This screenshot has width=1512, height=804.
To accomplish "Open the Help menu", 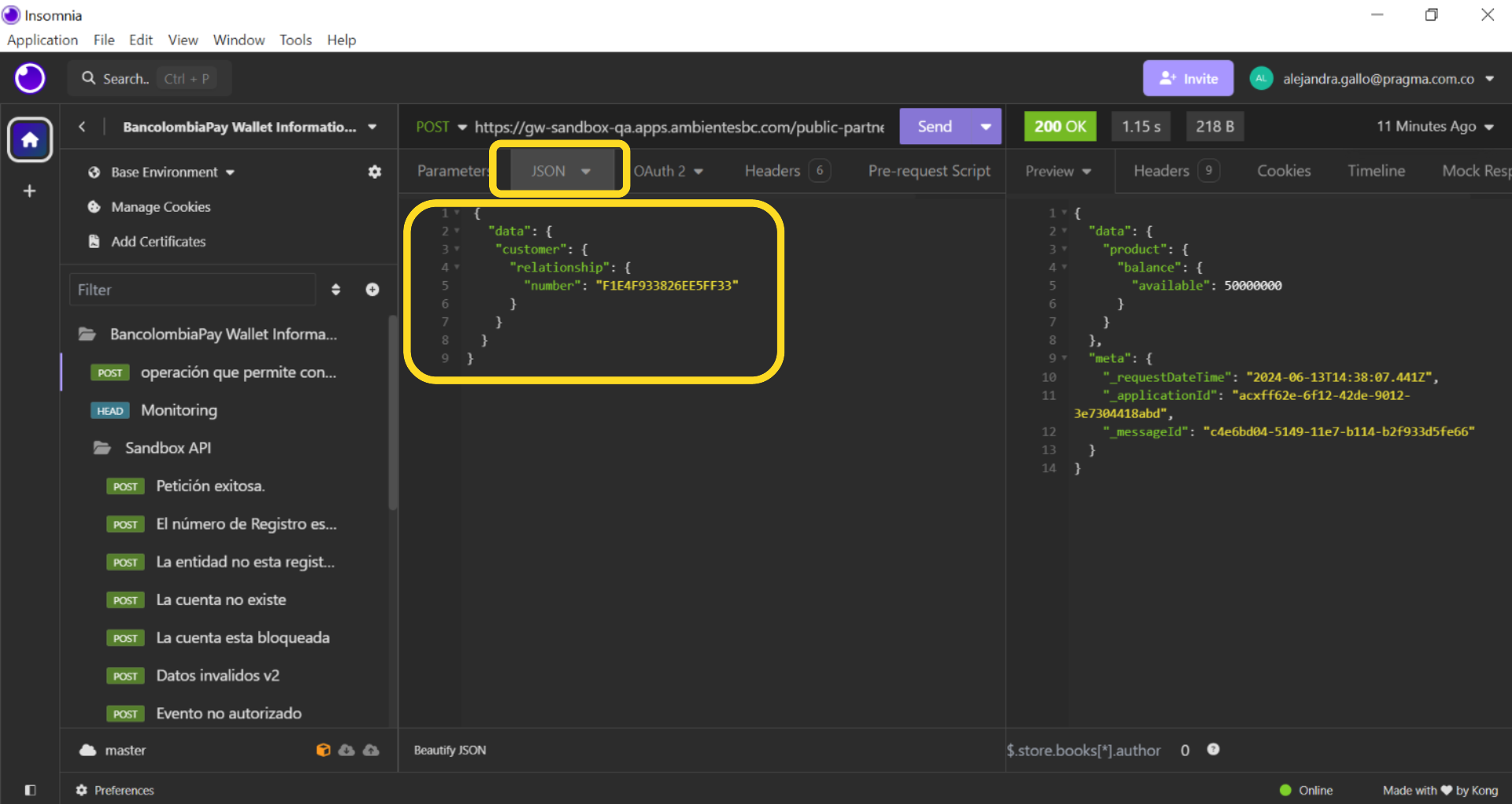I will coord(341,40).
